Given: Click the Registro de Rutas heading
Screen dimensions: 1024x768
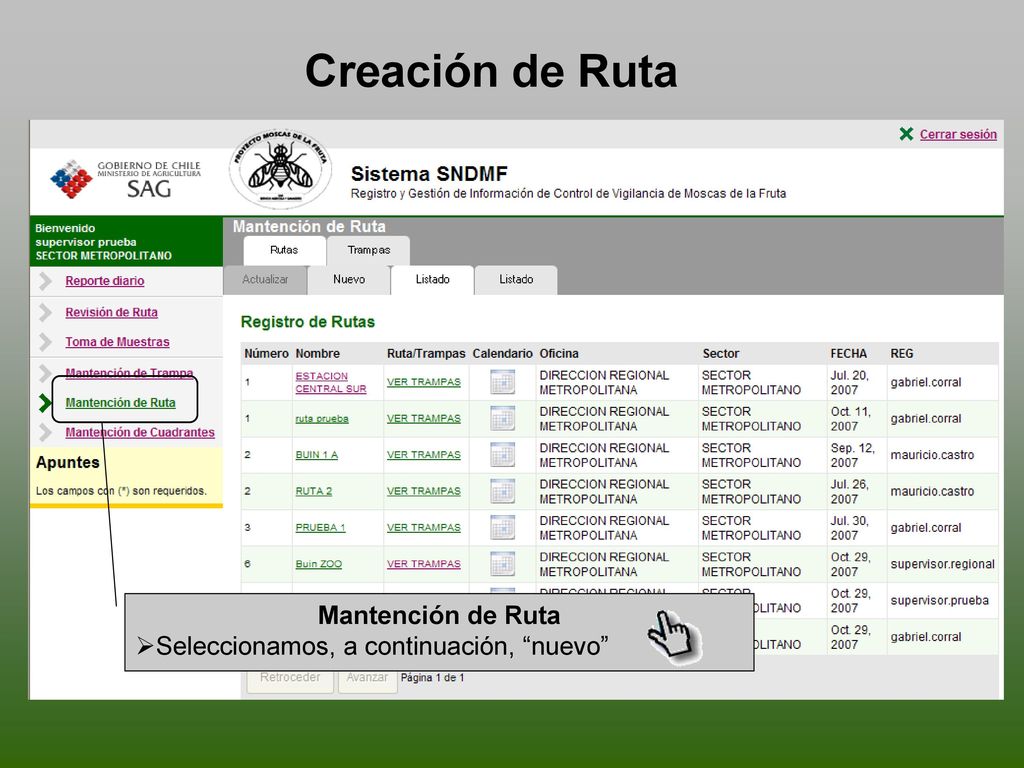Looking at the screenshot, I should coord(308,322).
